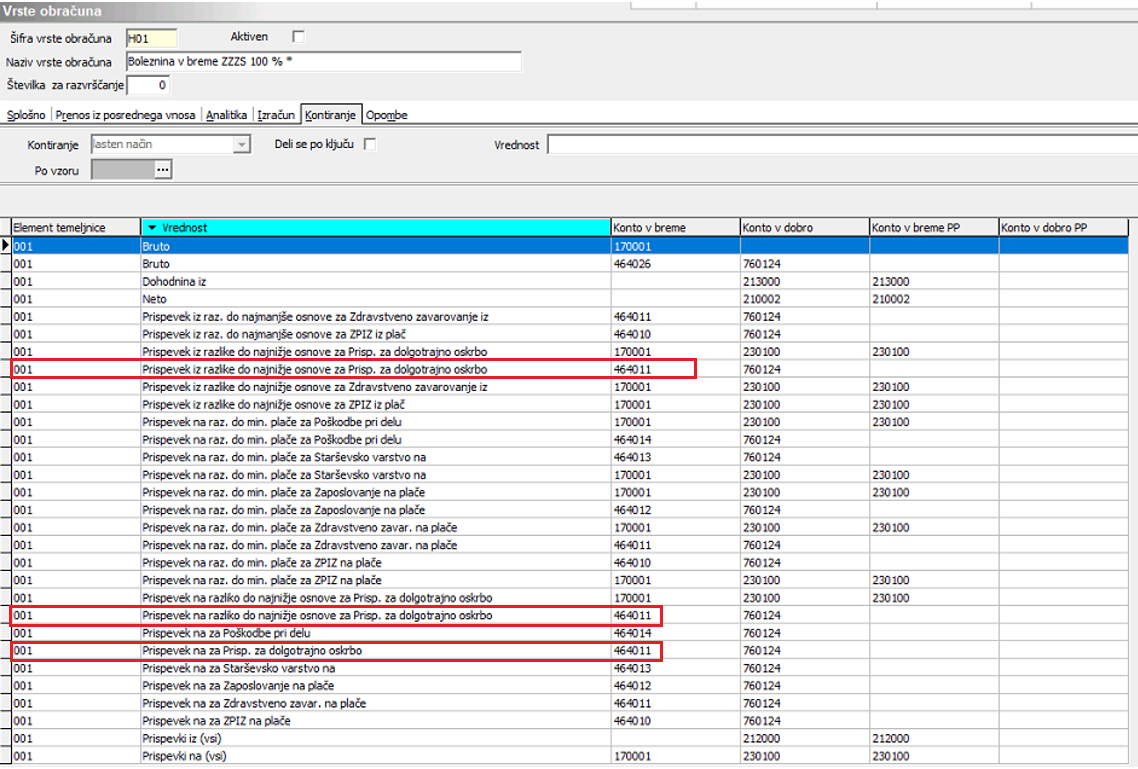Viewport: 1138px width, 769px height.
Task: Click the Konto v breme PP column header
Action: 934,228
